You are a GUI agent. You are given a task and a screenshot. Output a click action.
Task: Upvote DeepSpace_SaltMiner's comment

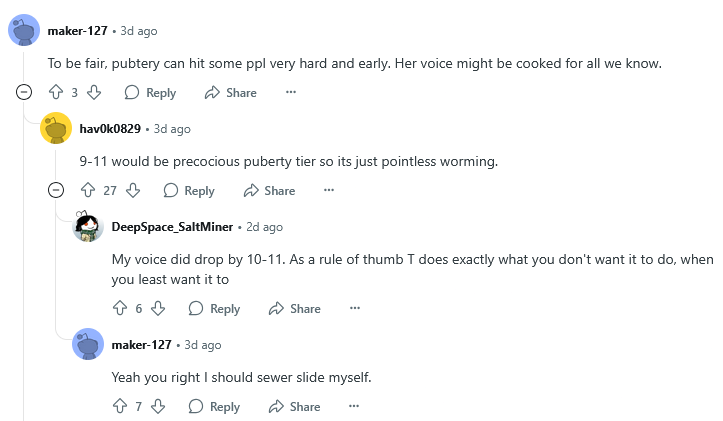click(x=120, y=309)
